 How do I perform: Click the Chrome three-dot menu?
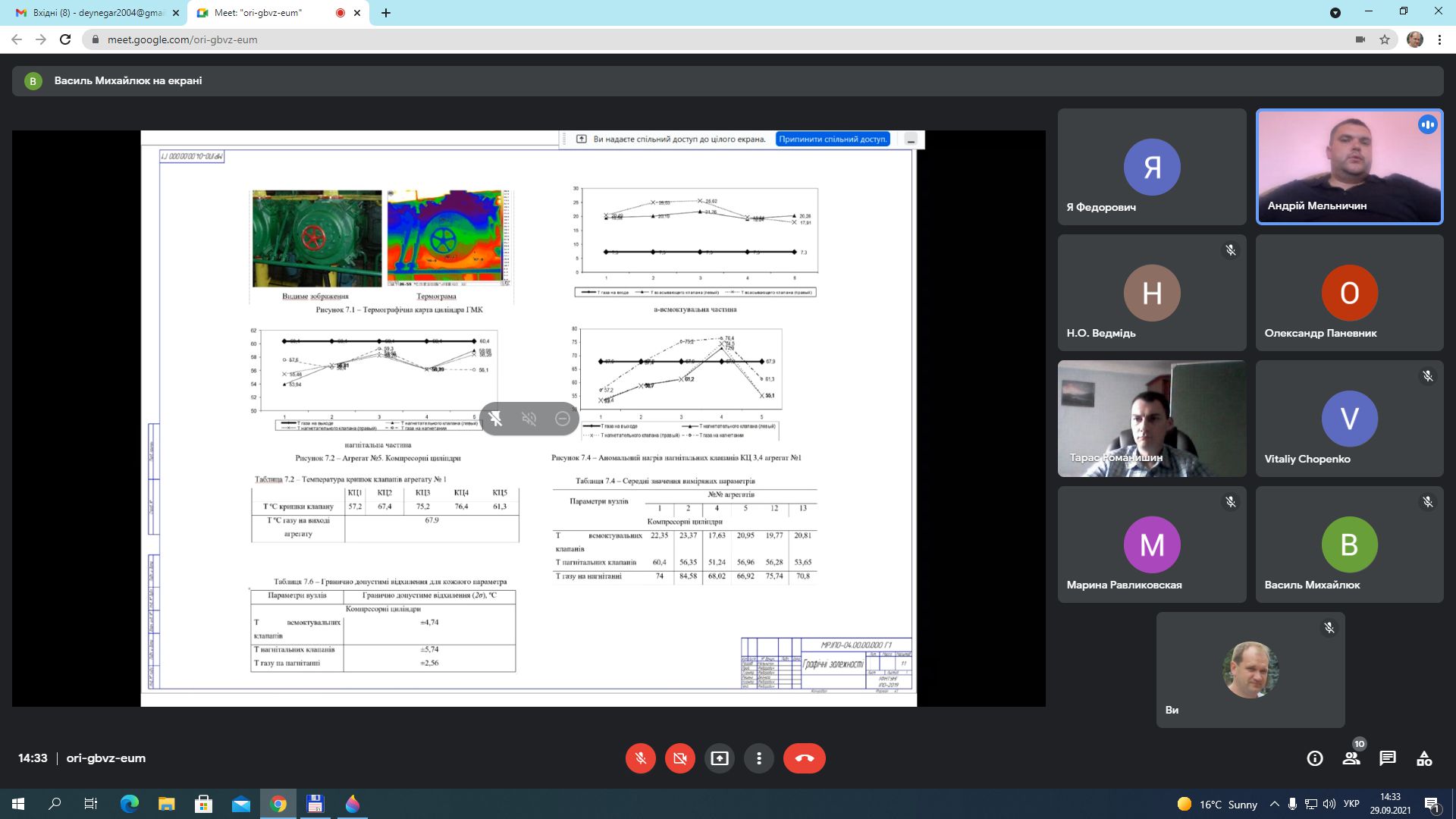click(1439, 39)
